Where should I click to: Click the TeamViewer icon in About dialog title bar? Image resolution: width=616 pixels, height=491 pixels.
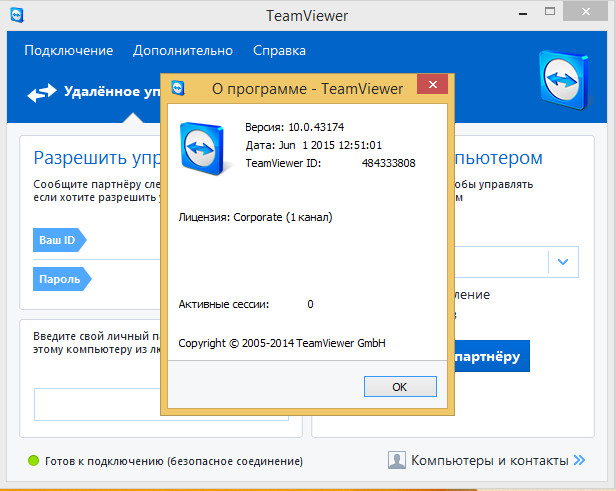pos(178,88)
